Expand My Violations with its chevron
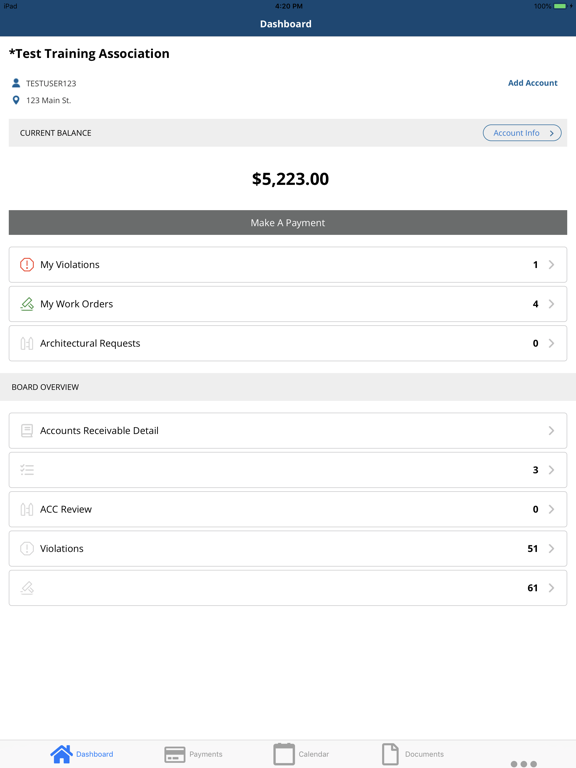Screen dimensions: 576x768 point(552,264)
